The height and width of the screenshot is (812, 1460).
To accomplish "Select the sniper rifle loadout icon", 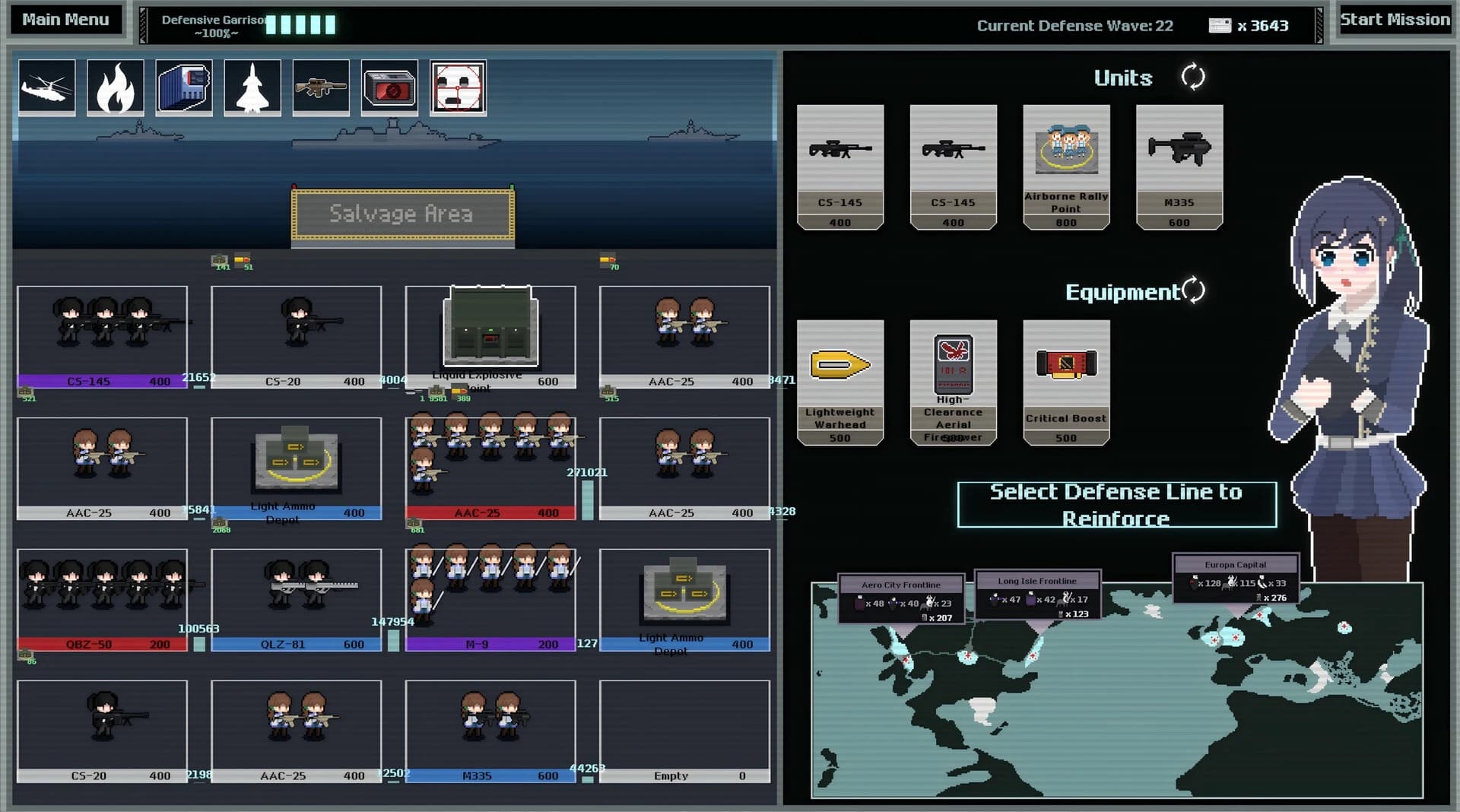I will (320, 87).
